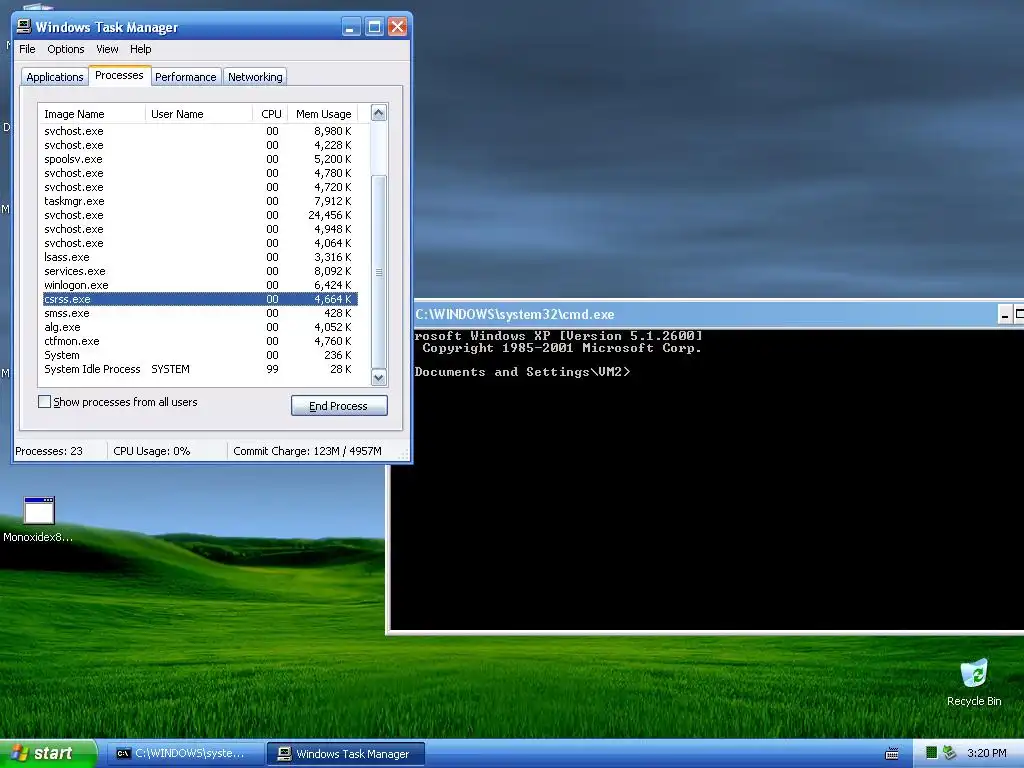Select the spoolsv.exe process row

pos(200,159)
